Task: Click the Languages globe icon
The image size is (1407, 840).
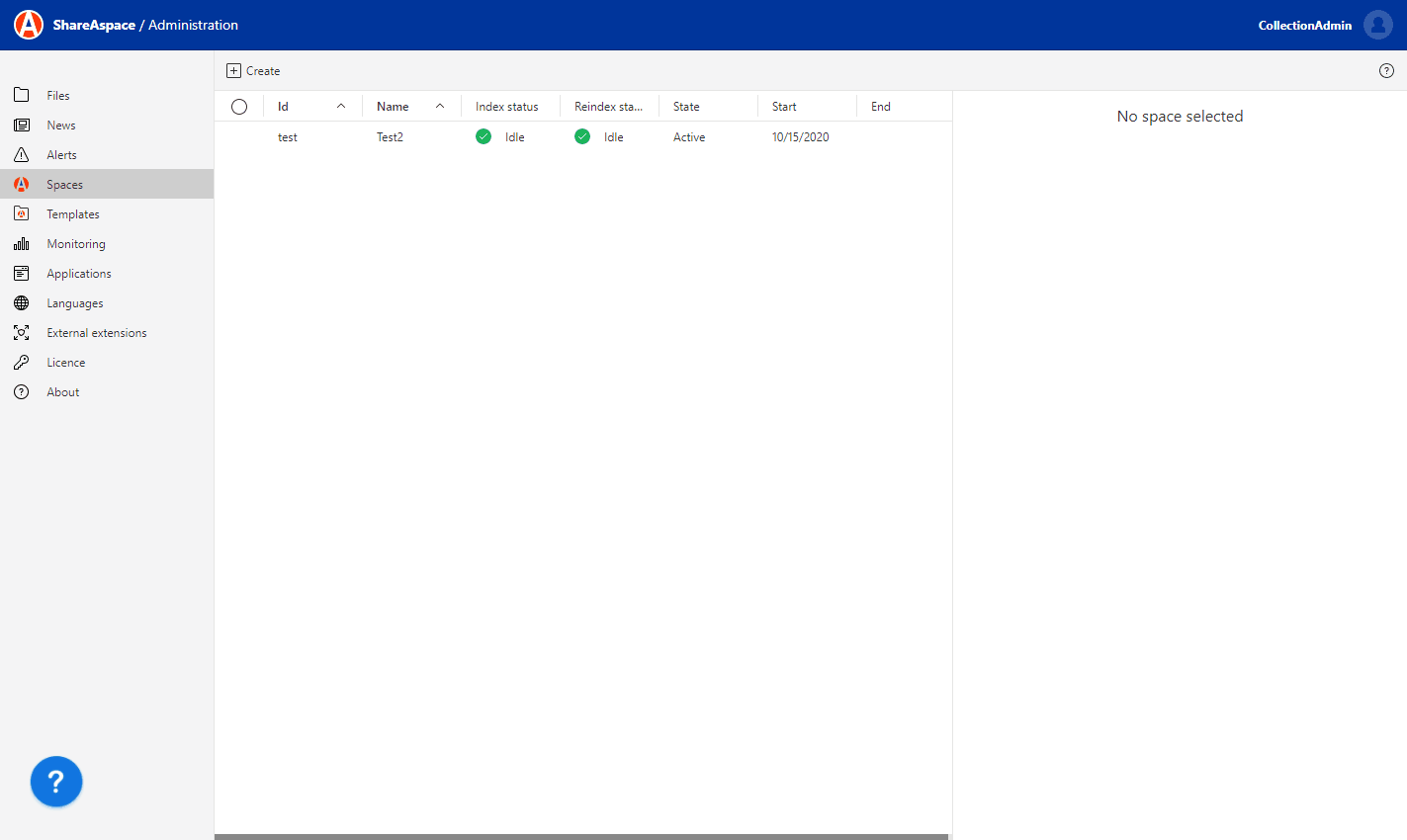Action: click(x=21, y=303)
